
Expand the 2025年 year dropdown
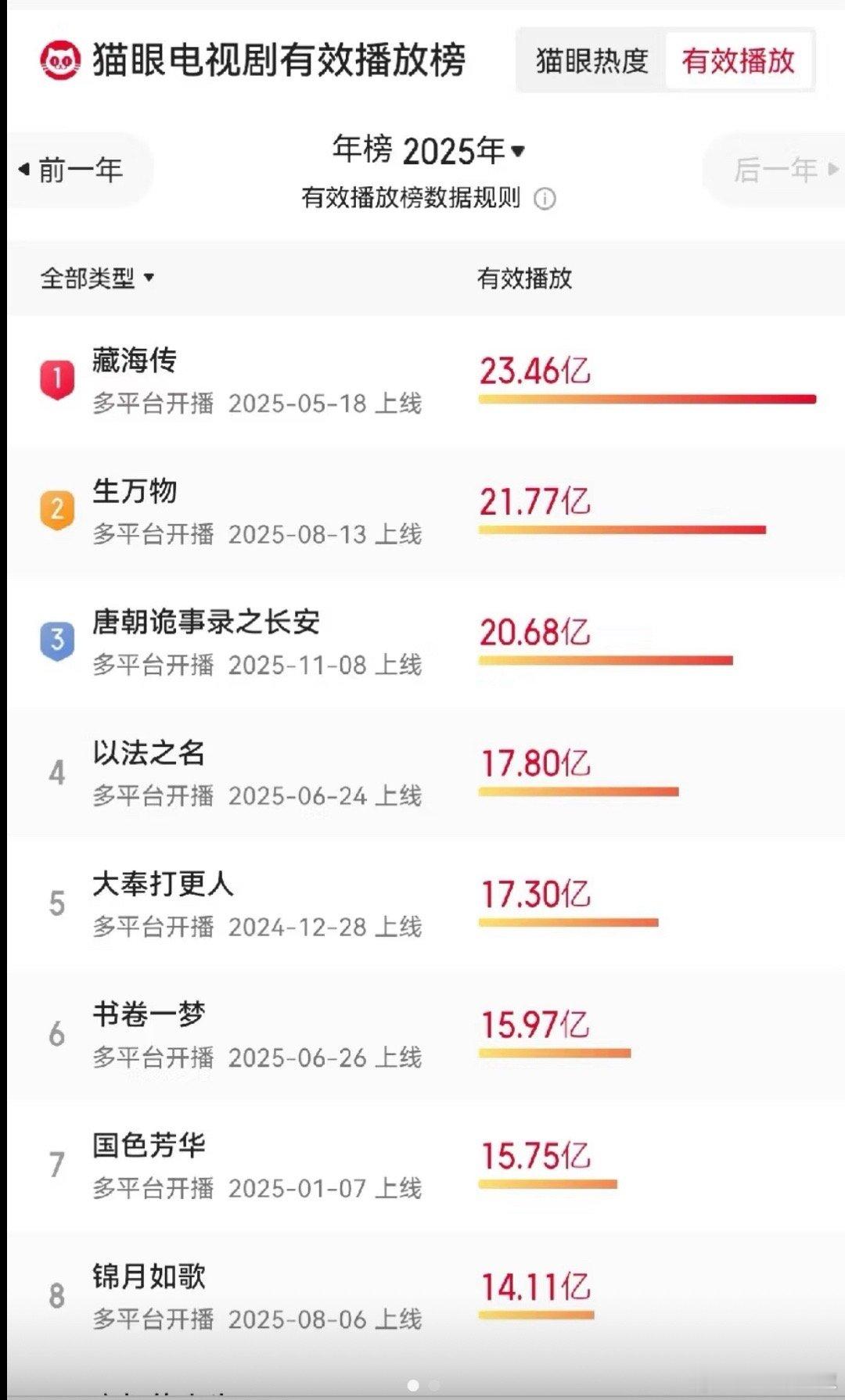[x=464, y=150]
